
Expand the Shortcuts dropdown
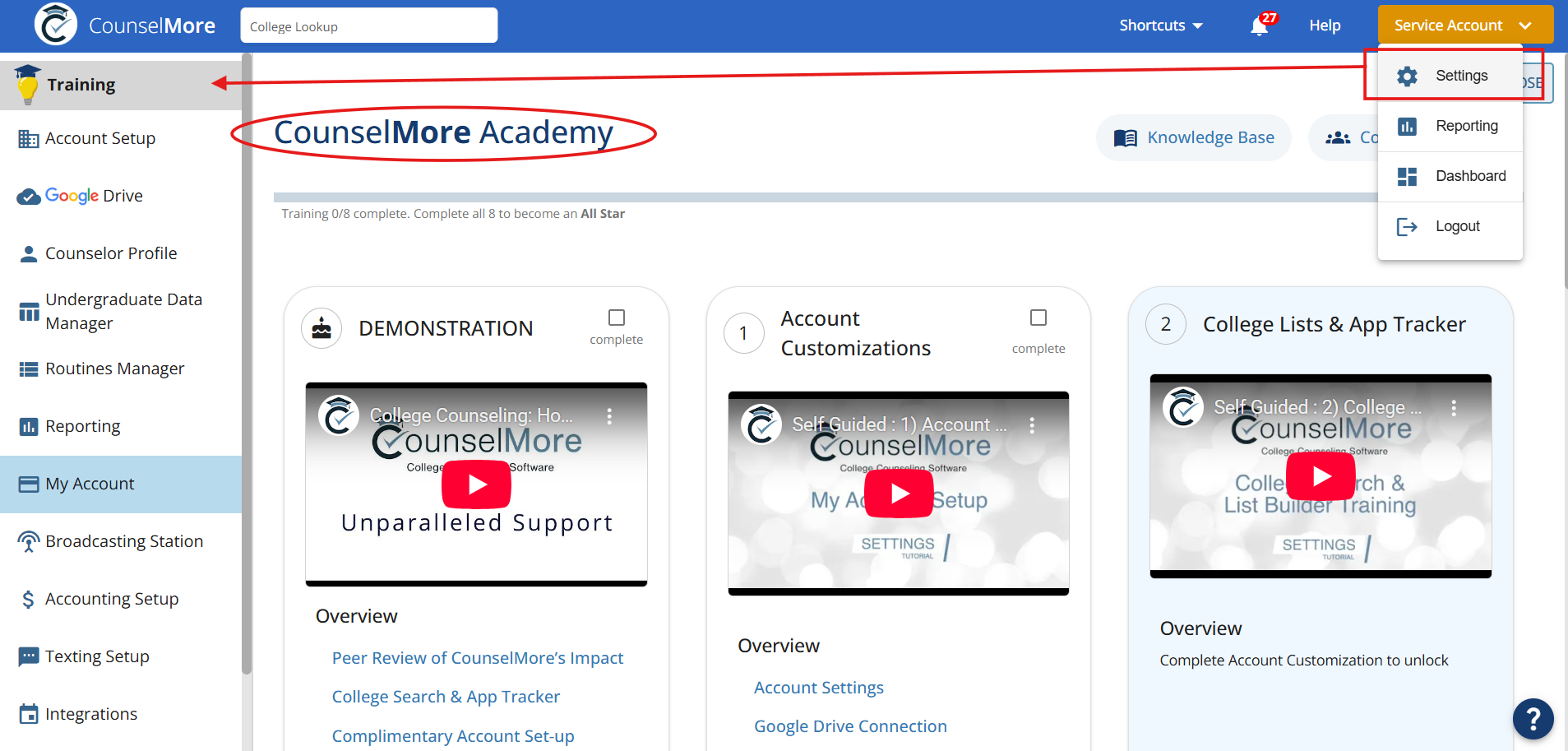tap(1160, 25)
